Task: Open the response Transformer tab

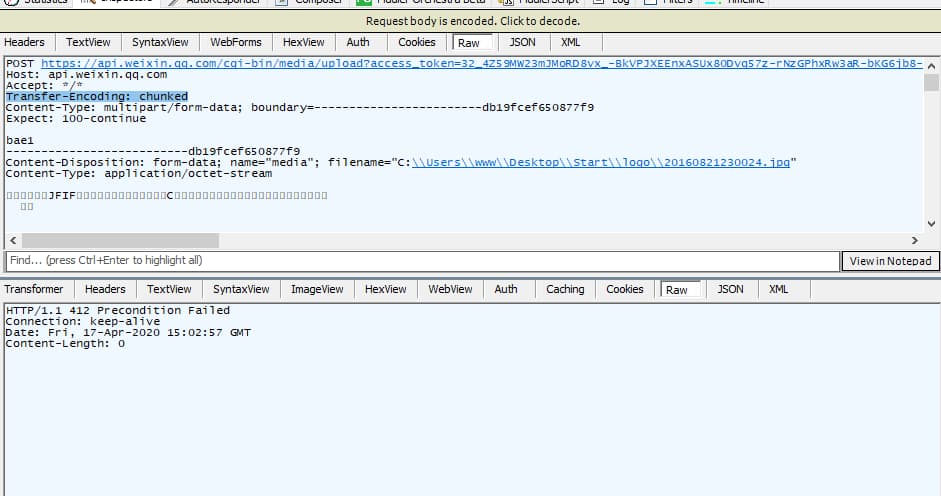Action: click(x=36, y=289)
